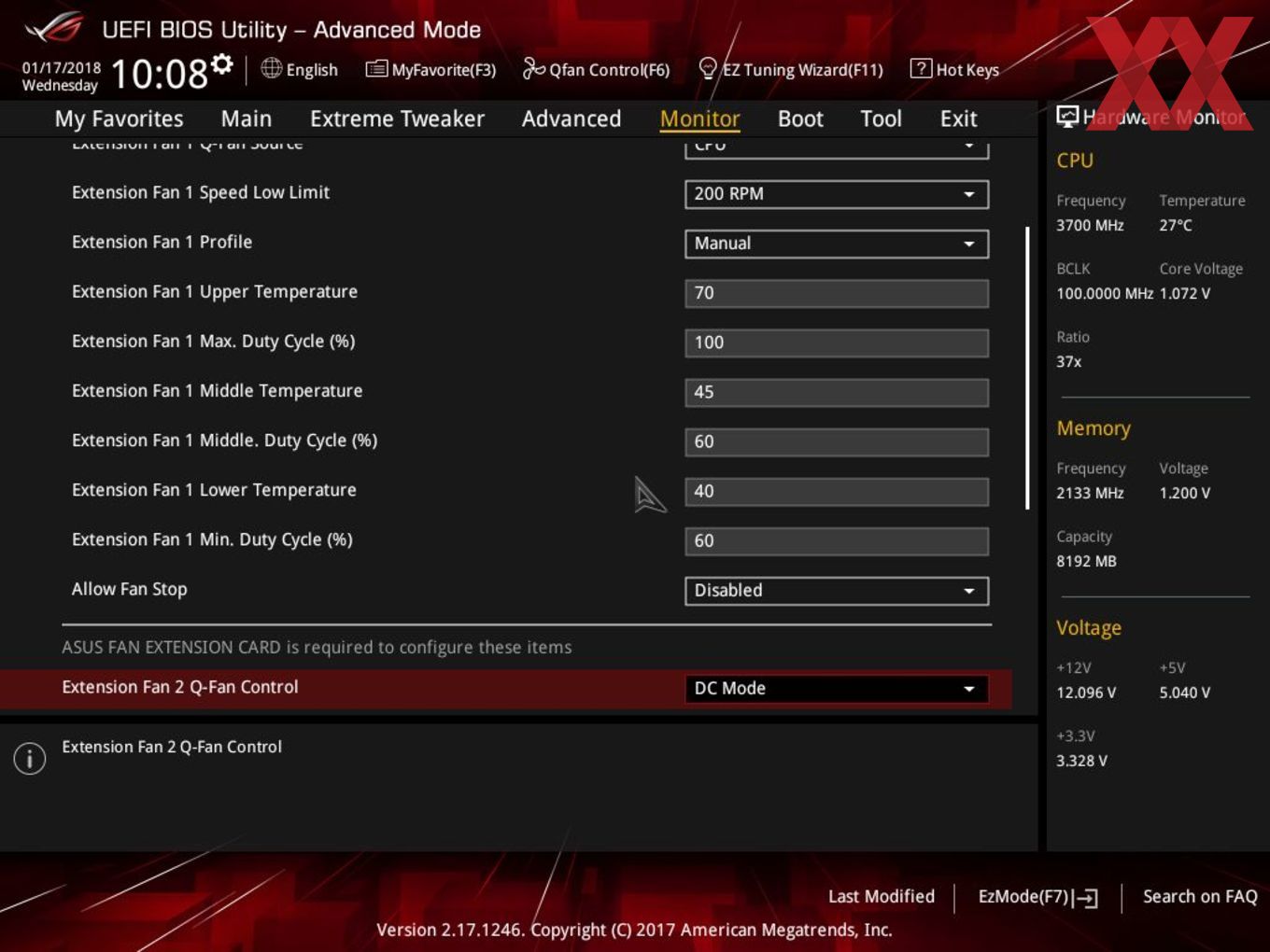Click memory capacity value 8192 MB
Viewport: 1270px width, 952px height.
pyautogui.click(x=1086, y=561)
